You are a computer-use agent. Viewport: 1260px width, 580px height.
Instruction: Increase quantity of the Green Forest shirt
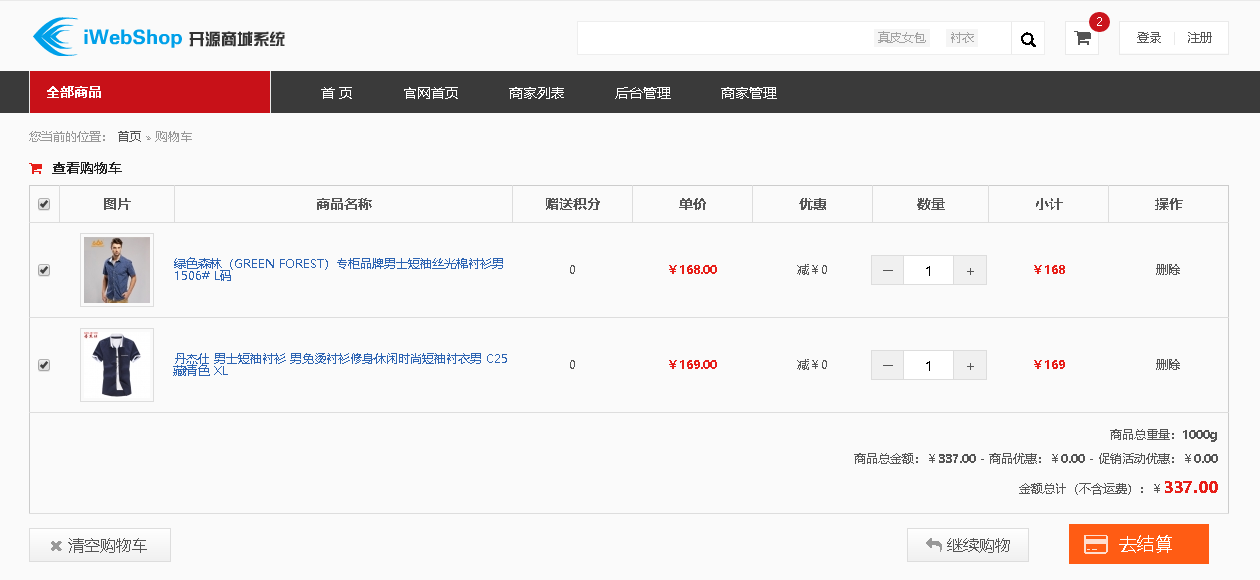click(970, 270)
